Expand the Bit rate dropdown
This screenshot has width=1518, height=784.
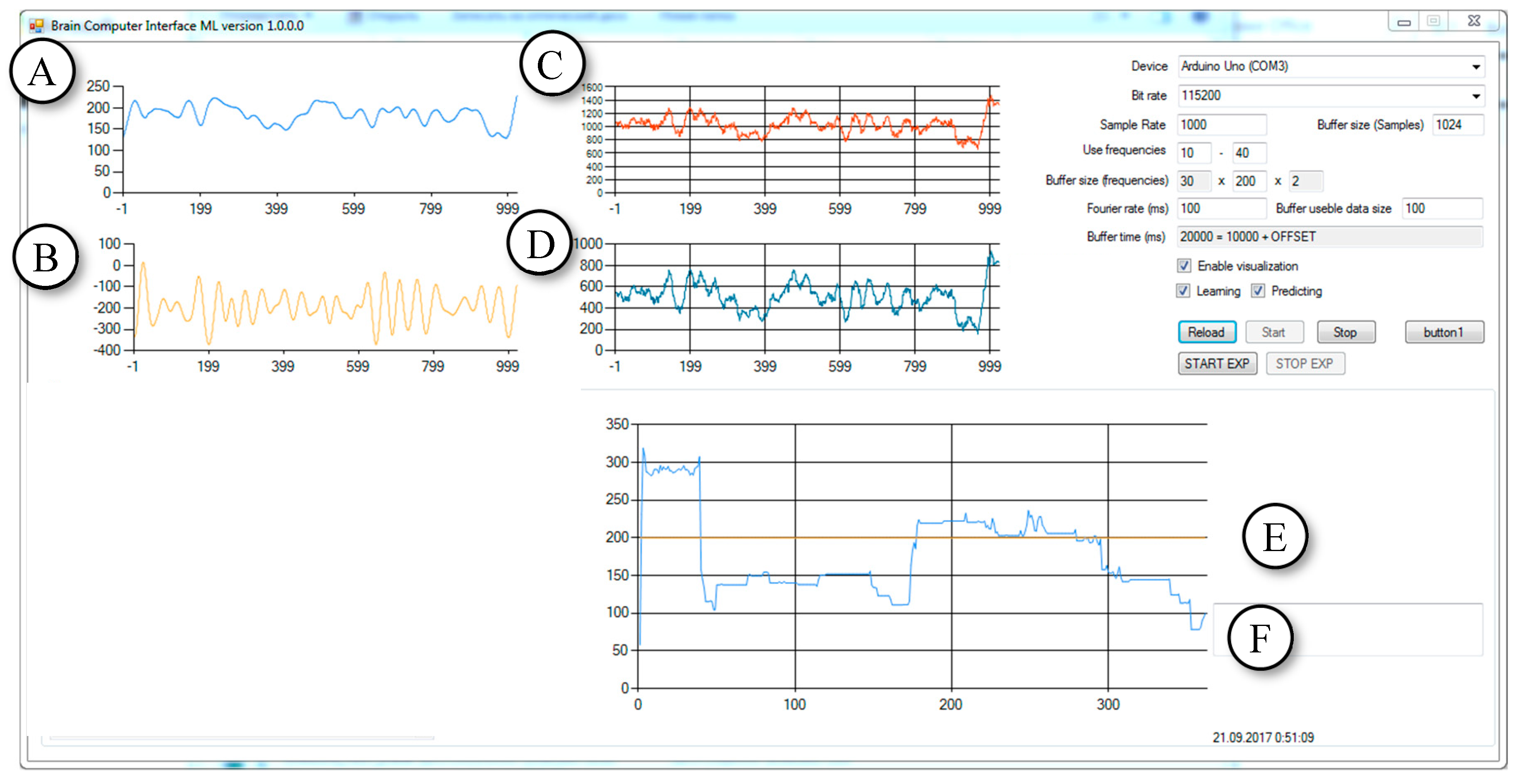(1475, 96)
